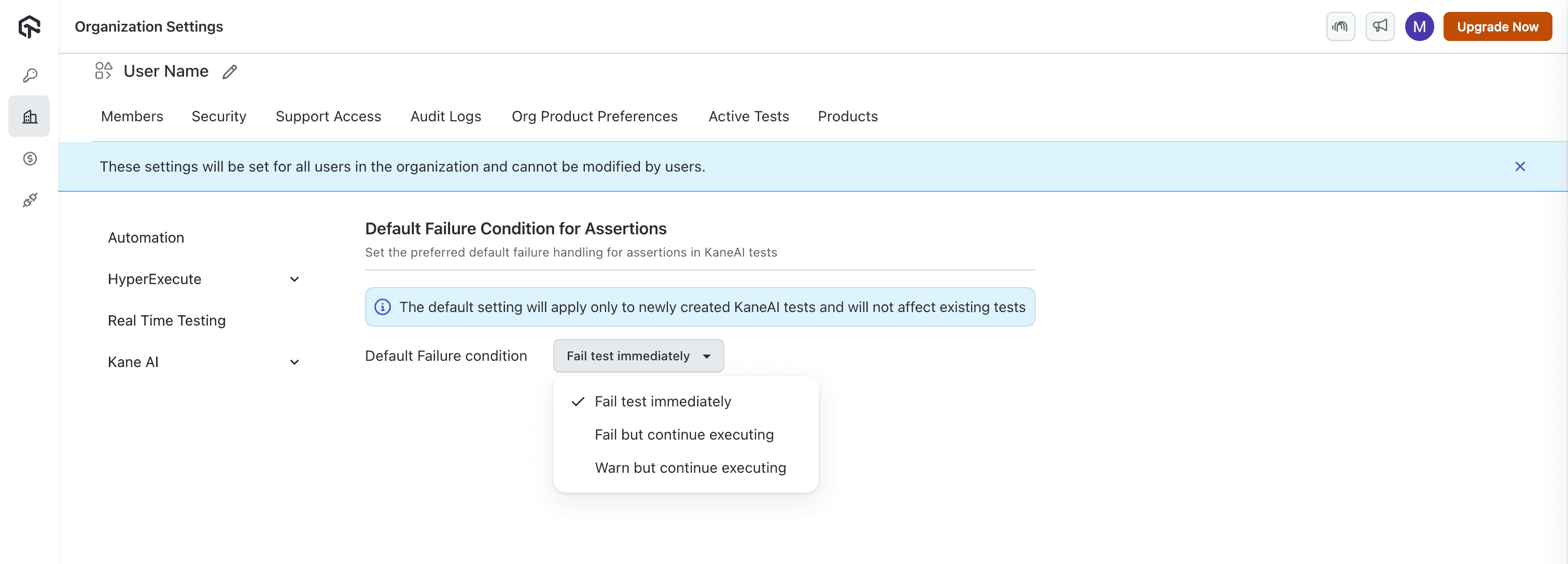The width and height of the screenshot is (1568, 564).
Task: Open the integrations plug sidebar icon
Action: point(30,200)
